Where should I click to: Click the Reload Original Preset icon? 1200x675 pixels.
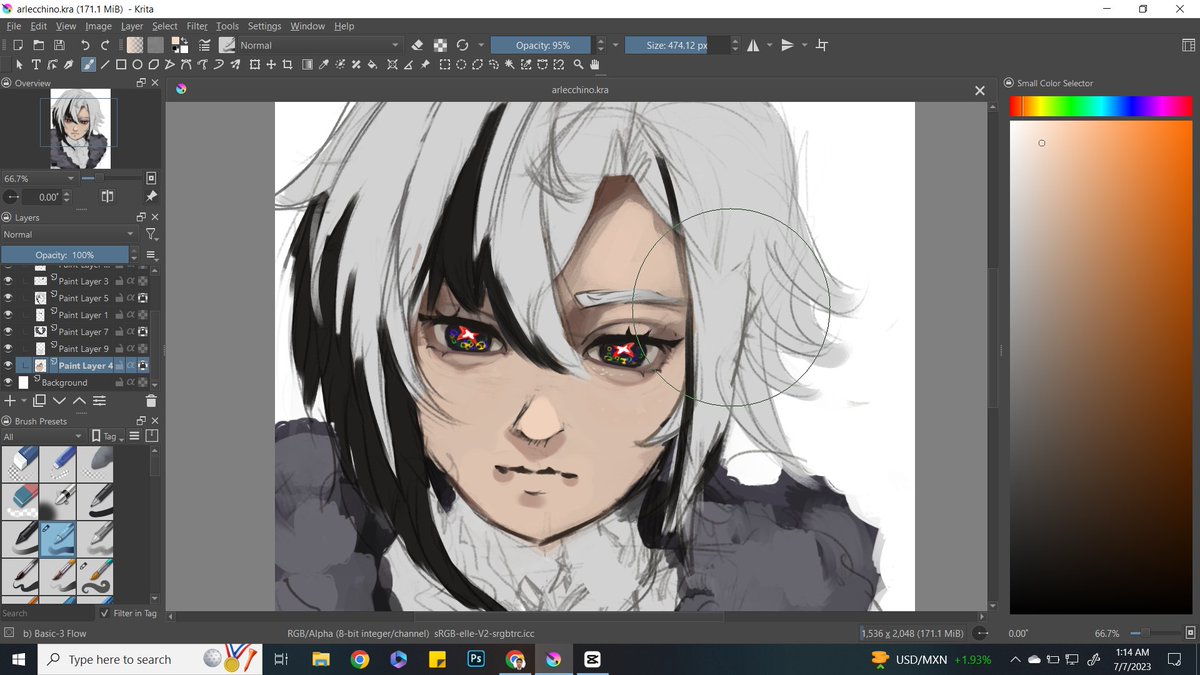[462, 45]
